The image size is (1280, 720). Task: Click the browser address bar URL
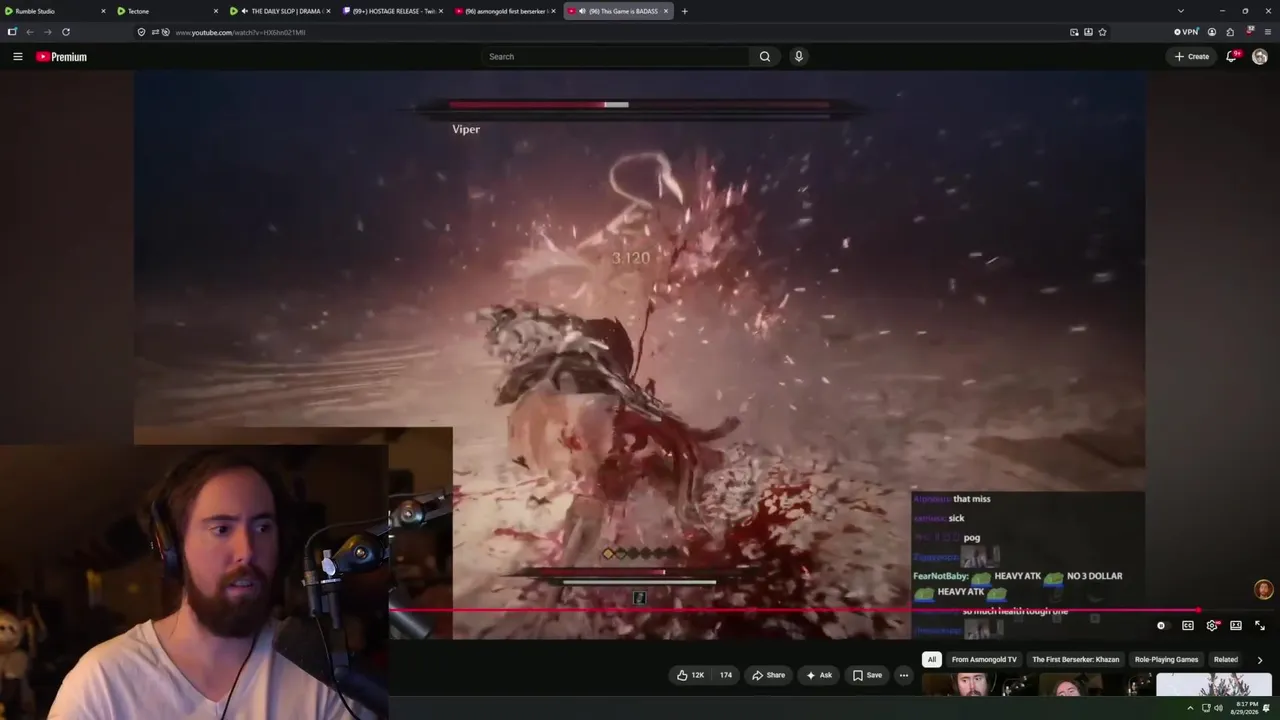pyautogui.click(x=240, y=32)
